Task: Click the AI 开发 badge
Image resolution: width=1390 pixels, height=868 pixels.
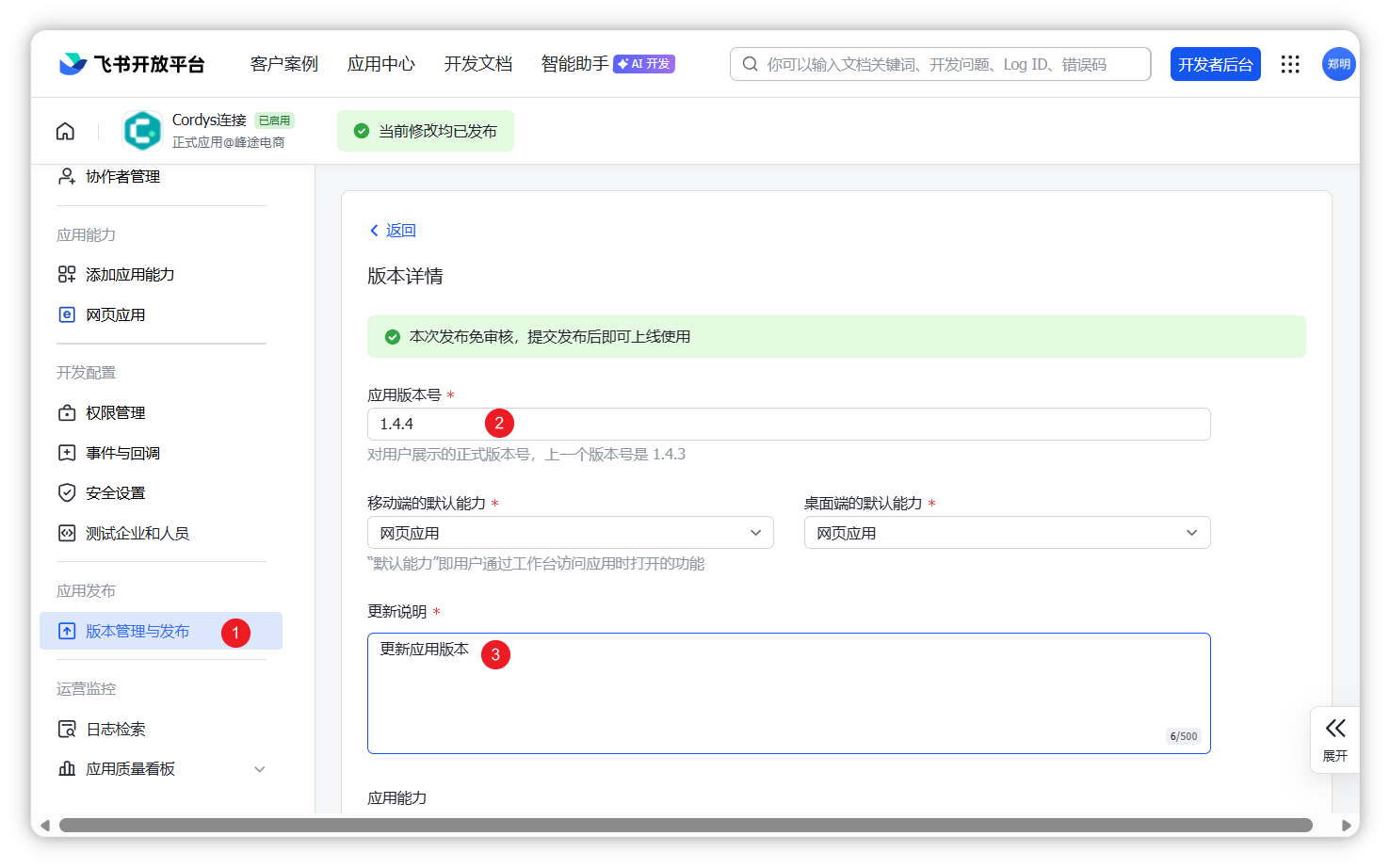Action: pyautogui.click(x=644, y=64)
